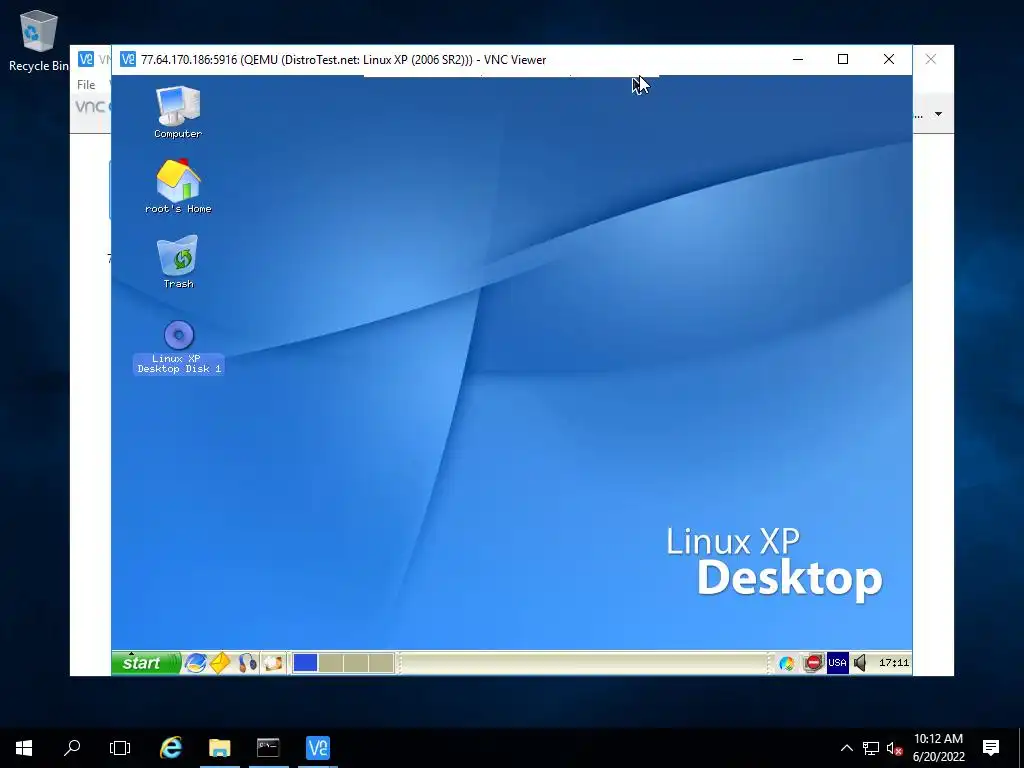Open the File menu in background VNC window
Viewport: 1024px width, 768px height.
[86, 85]
